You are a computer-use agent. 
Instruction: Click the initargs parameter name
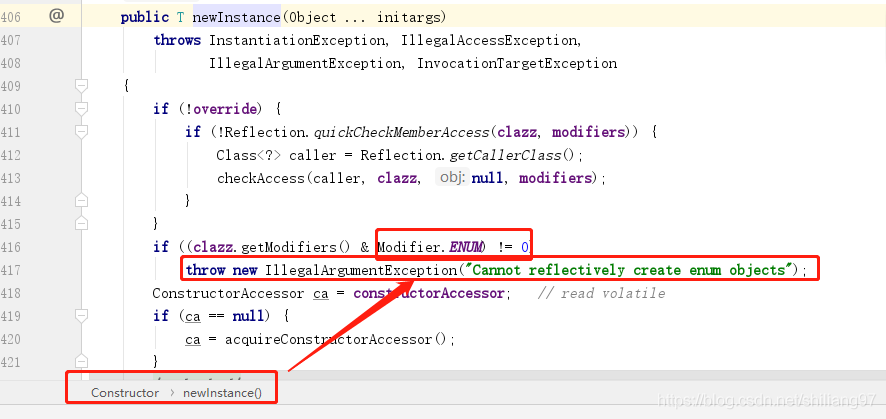tap(406, 18)
